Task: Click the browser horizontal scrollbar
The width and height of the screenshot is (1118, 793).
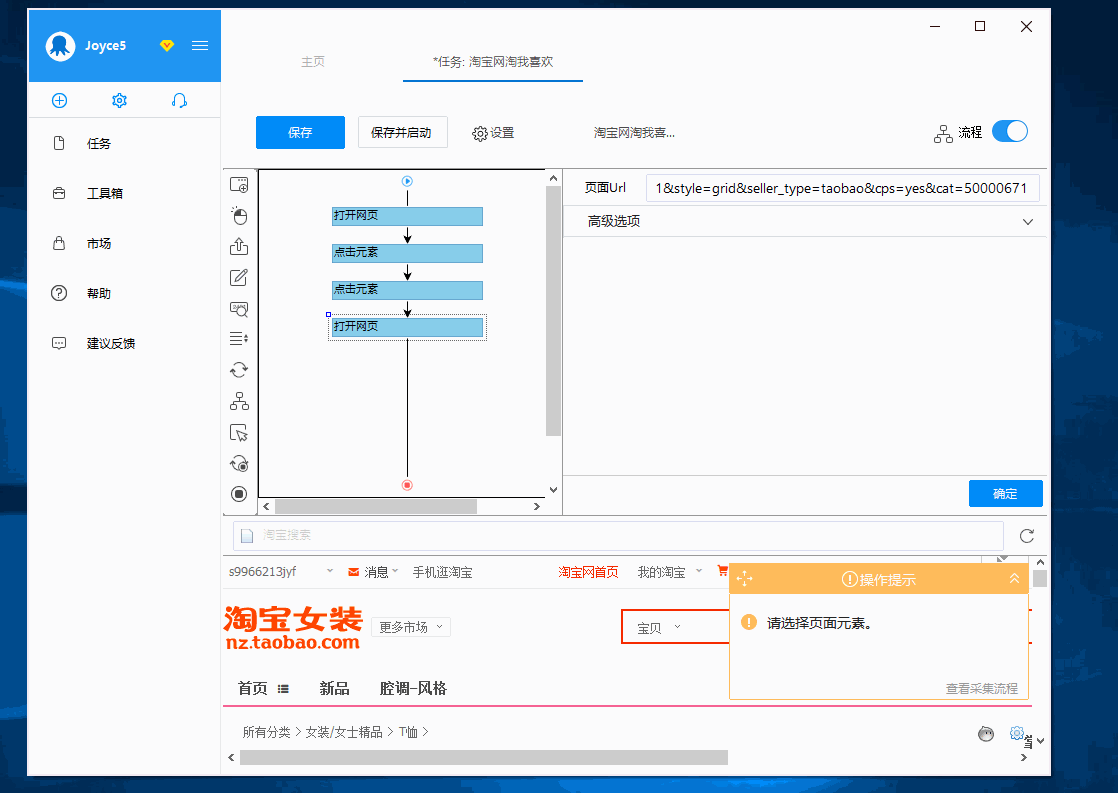Action: pyautogui.click(x=483, y=757)
